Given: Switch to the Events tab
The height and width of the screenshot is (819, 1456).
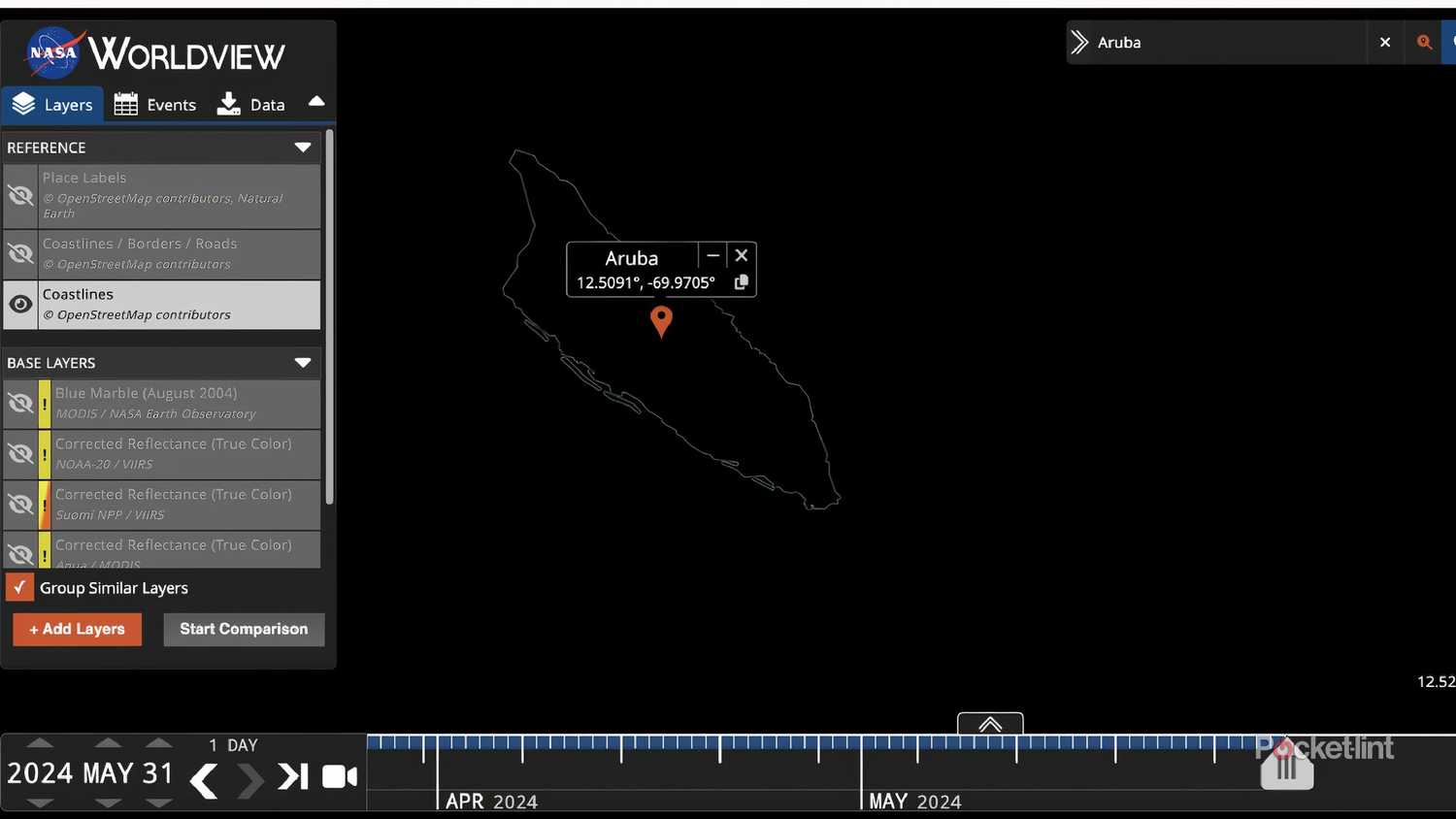Looking at the screenshot, I should pyautogui.click(x=155, y=103).
